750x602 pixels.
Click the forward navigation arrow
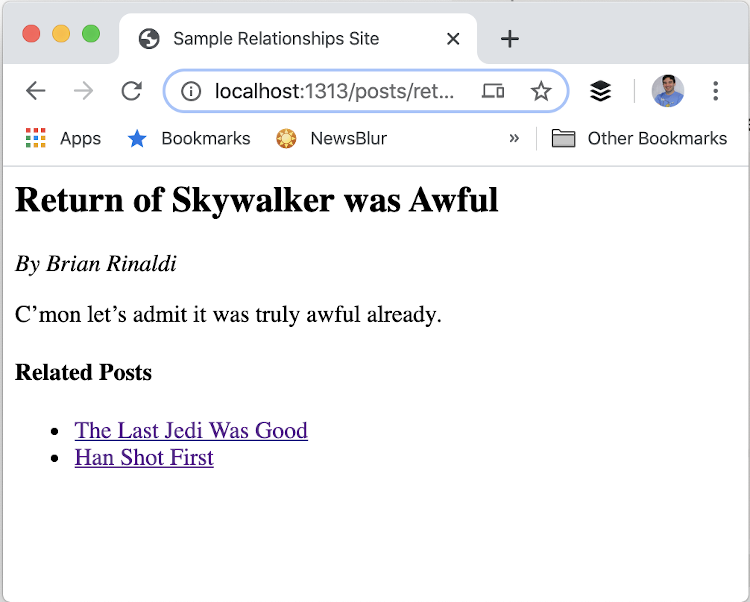tap(84, 91)
